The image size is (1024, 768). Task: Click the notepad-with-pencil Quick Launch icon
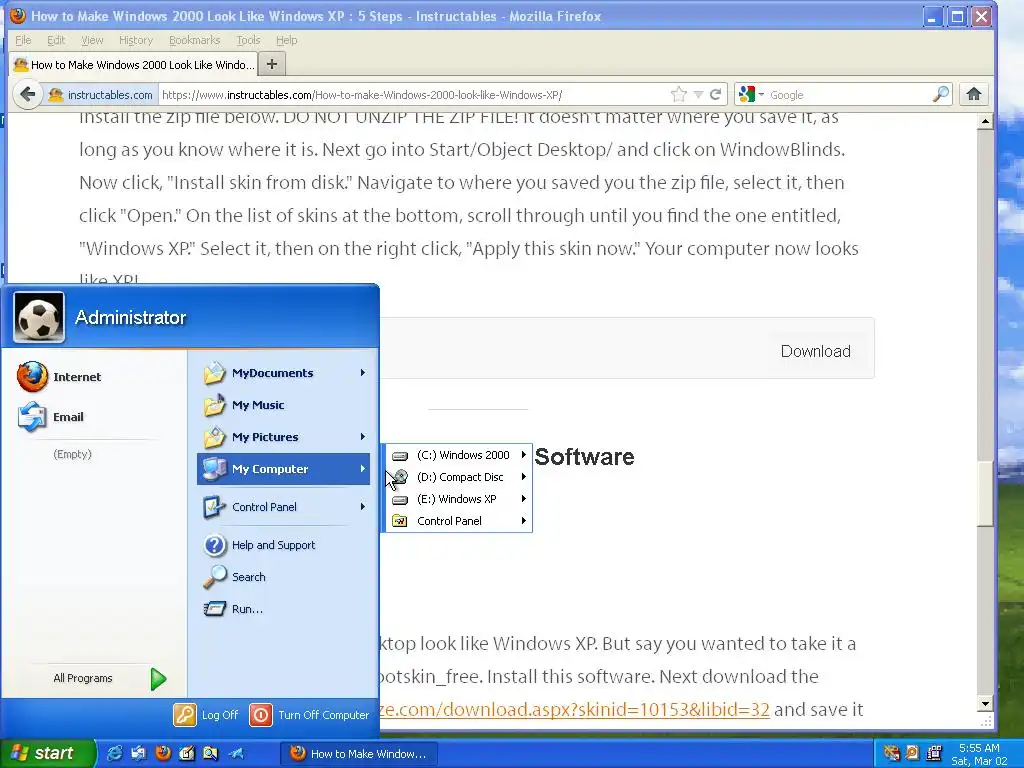click(x=187, y=753)
